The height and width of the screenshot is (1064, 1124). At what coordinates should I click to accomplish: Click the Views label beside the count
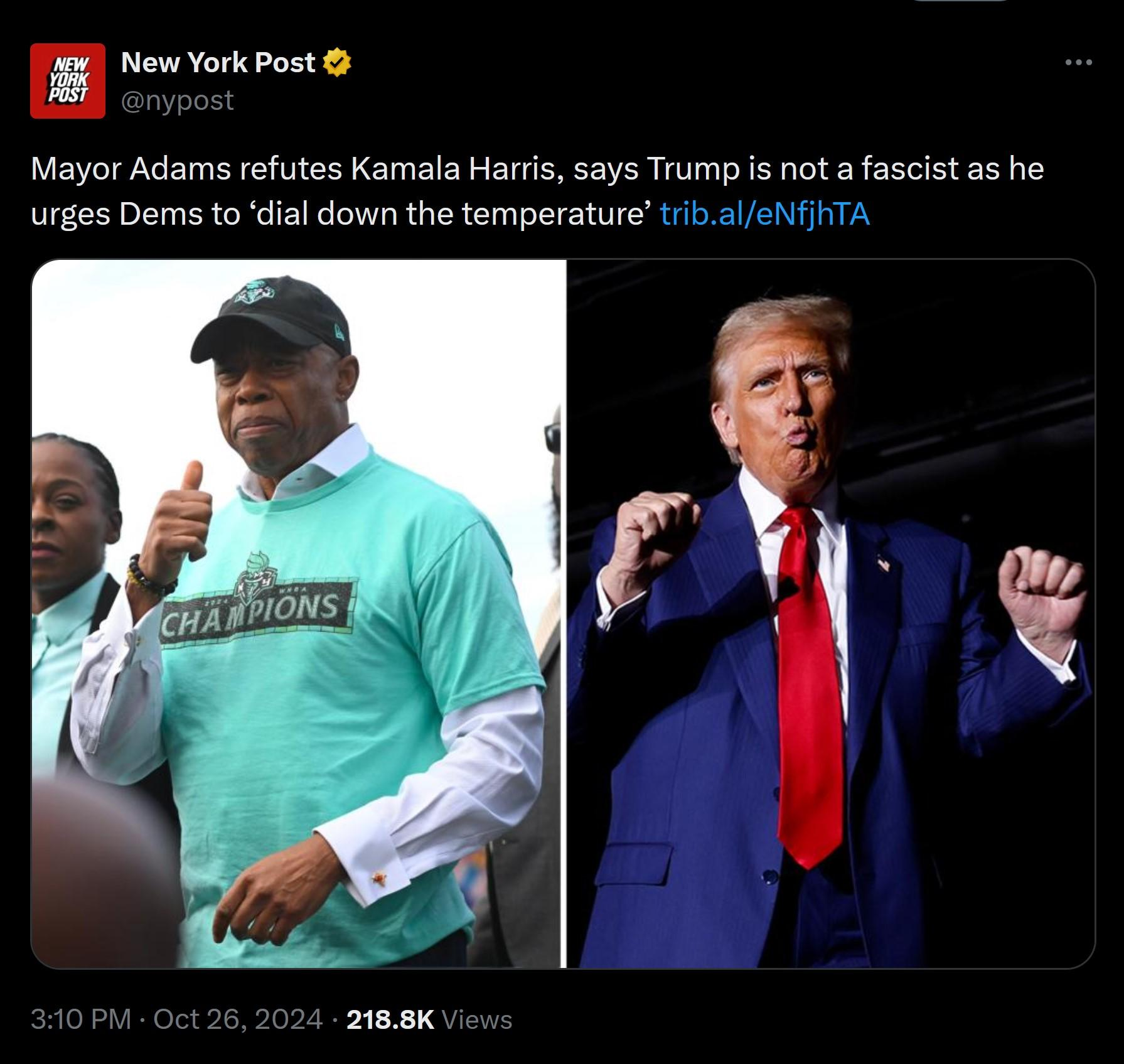pyautogui.click(x=478, y=1019)
